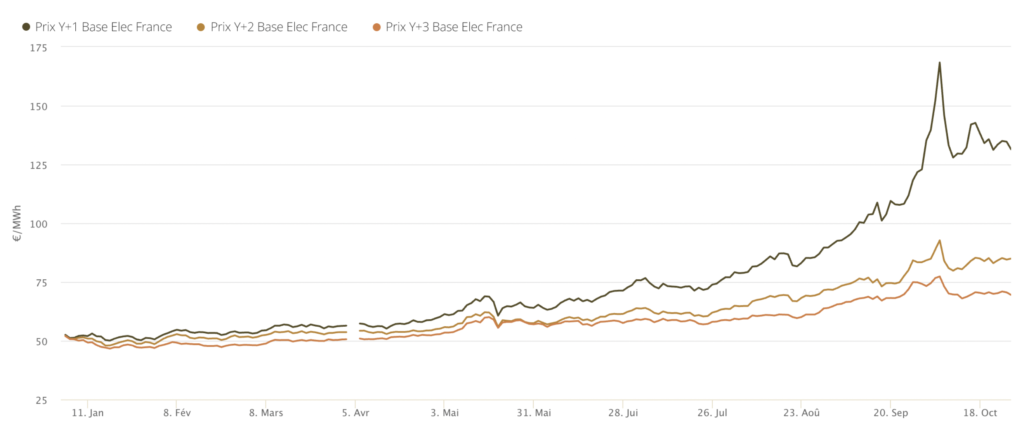Image resolution: width=1024 pixels, height=426 pixels.
Task: Click the 3. Mai x-axis label
Action: [444, 411]
